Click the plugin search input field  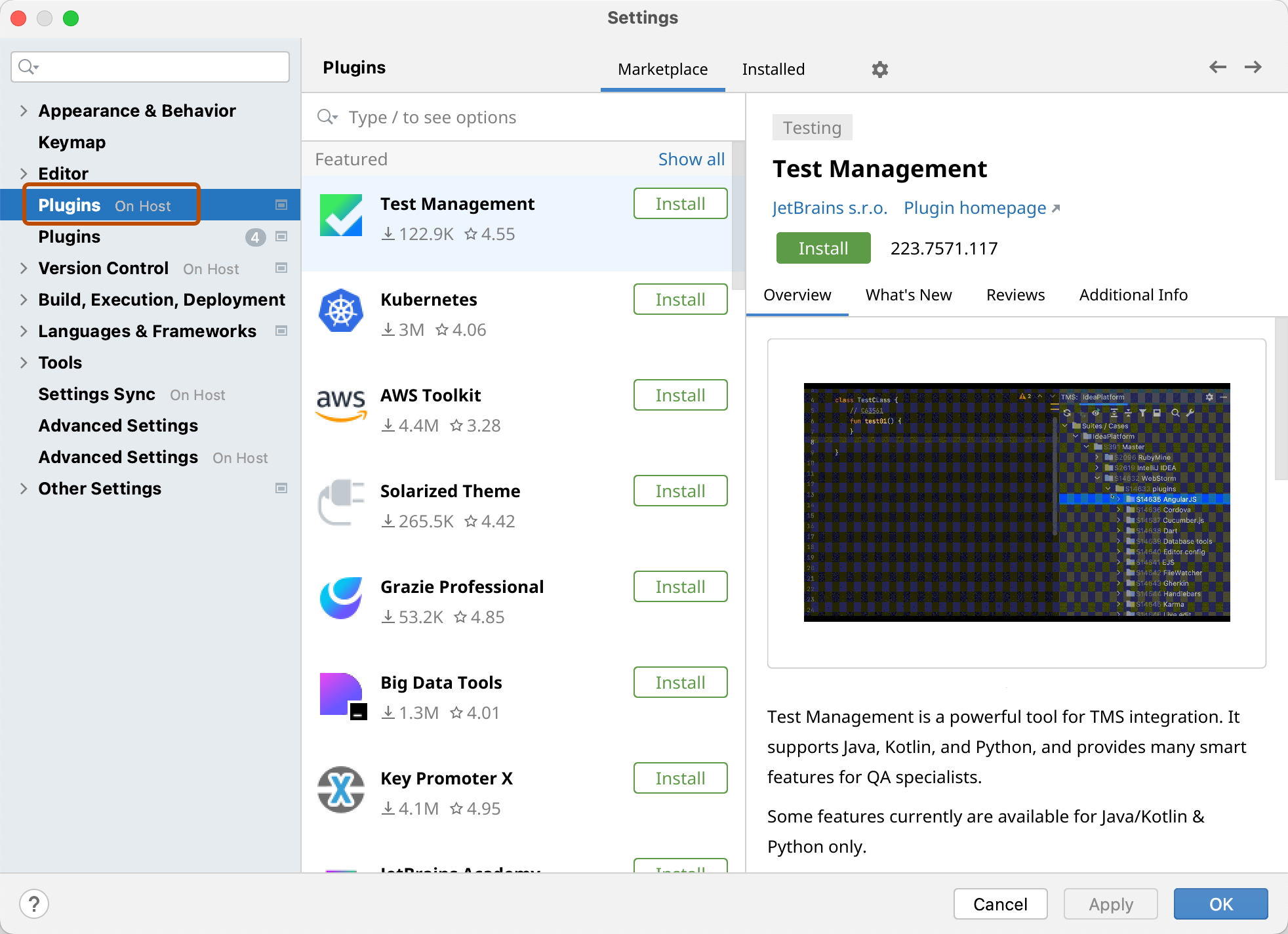(525, 118)
